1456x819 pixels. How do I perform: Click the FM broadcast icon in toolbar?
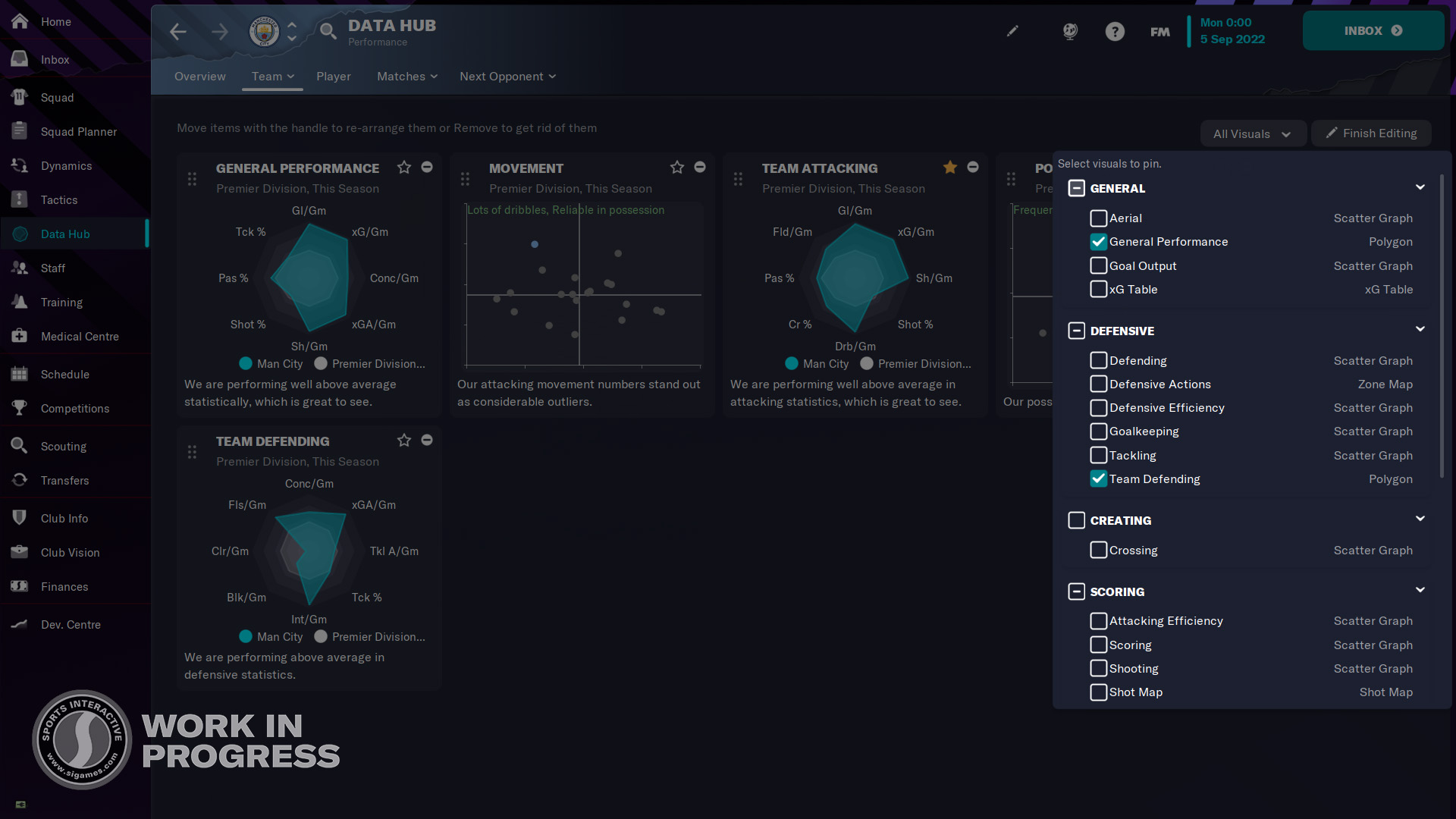[1159, 31]
